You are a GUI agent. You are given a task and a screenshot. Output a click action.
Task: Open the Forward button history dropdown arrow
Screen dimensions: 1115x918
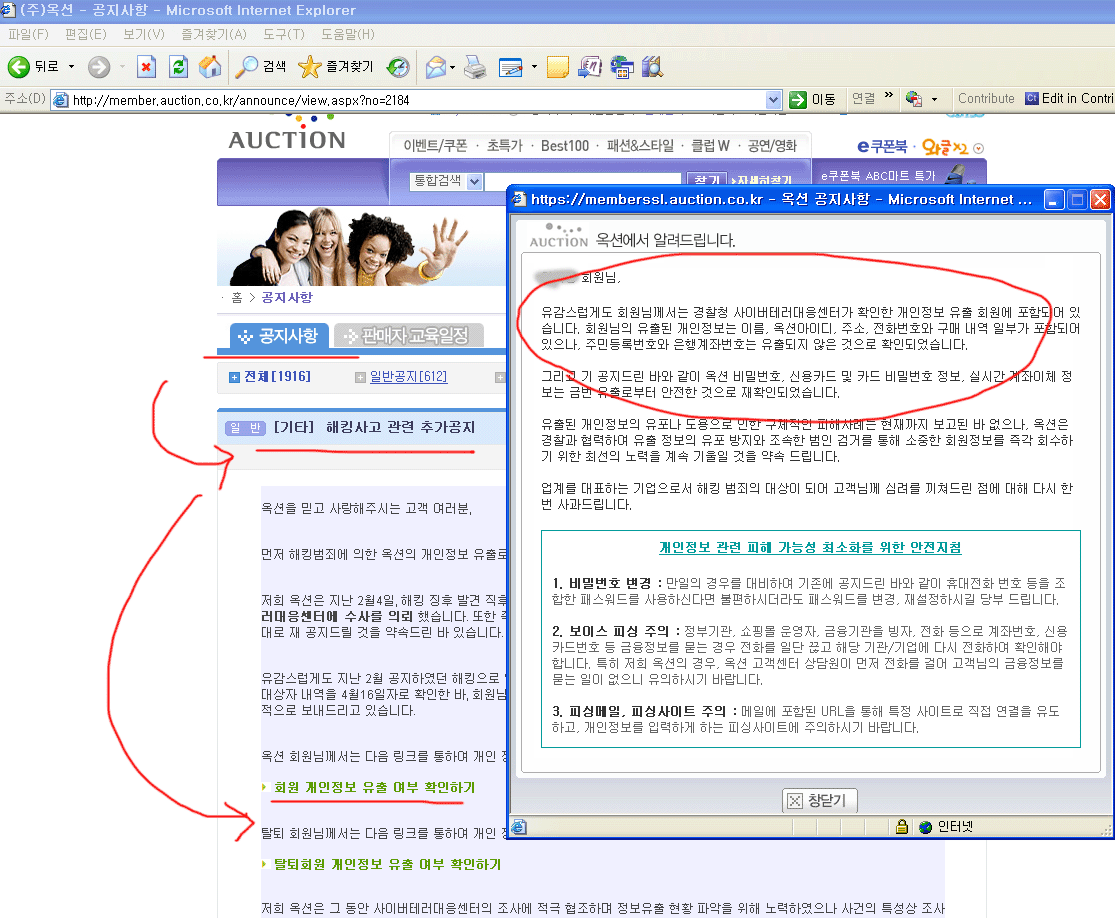point(122,67)
